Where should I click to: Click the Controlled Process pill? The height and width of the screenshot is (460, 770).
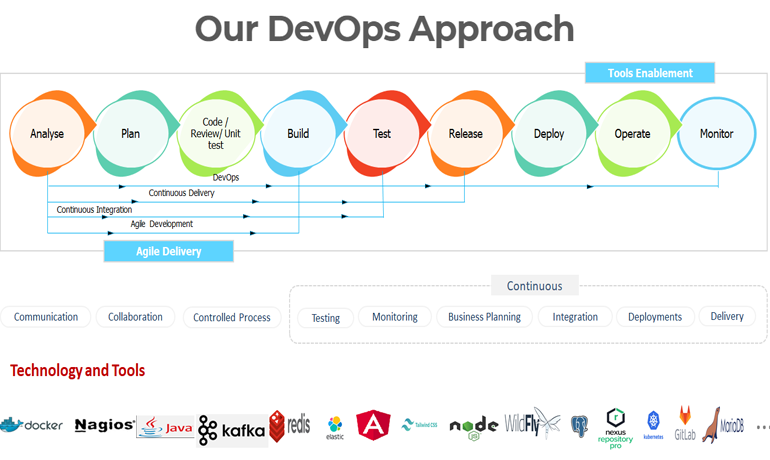[x=232, y=318]
